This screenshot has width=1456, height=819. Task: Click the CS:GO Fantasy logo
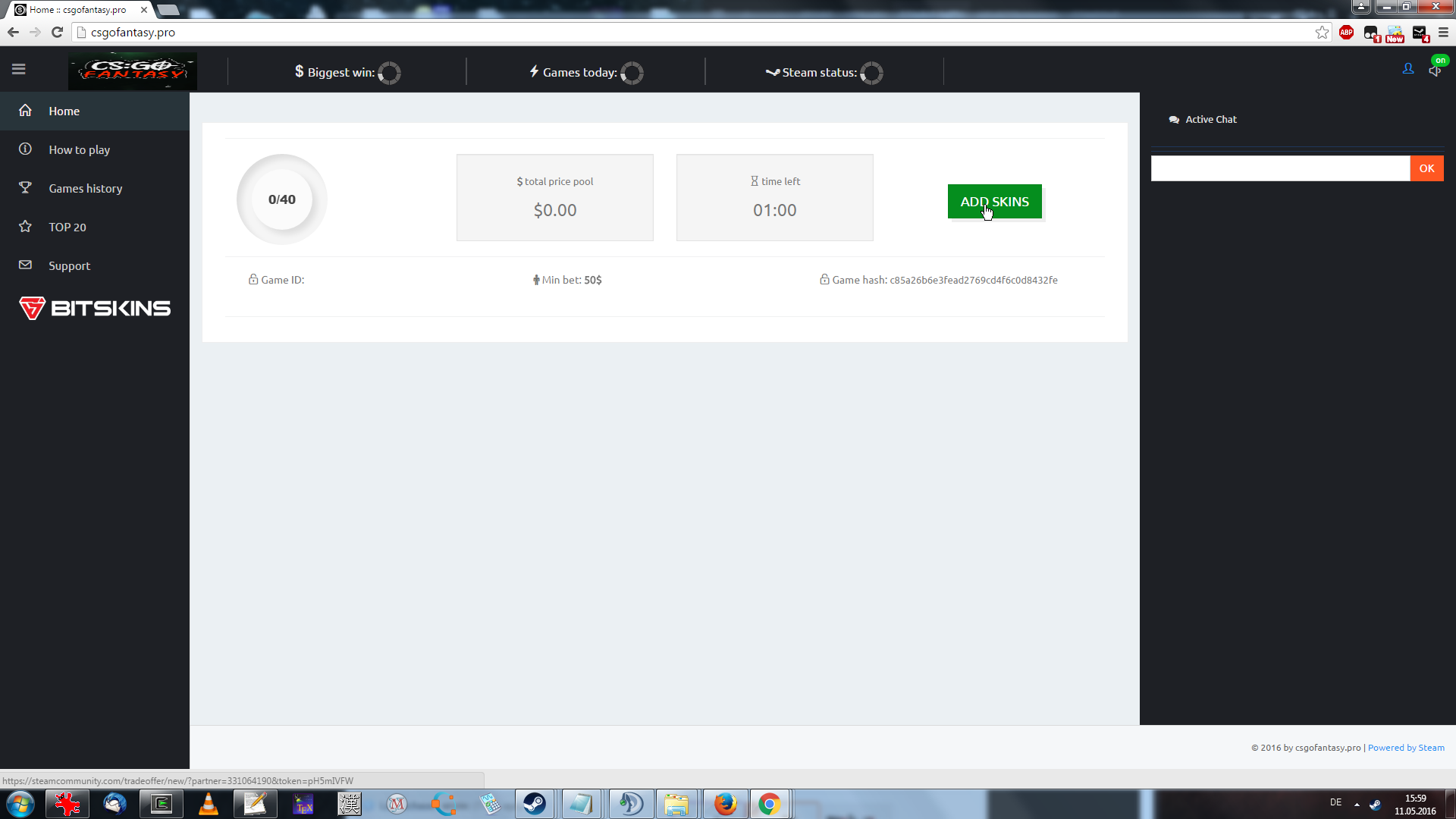(x=133, y=71)
